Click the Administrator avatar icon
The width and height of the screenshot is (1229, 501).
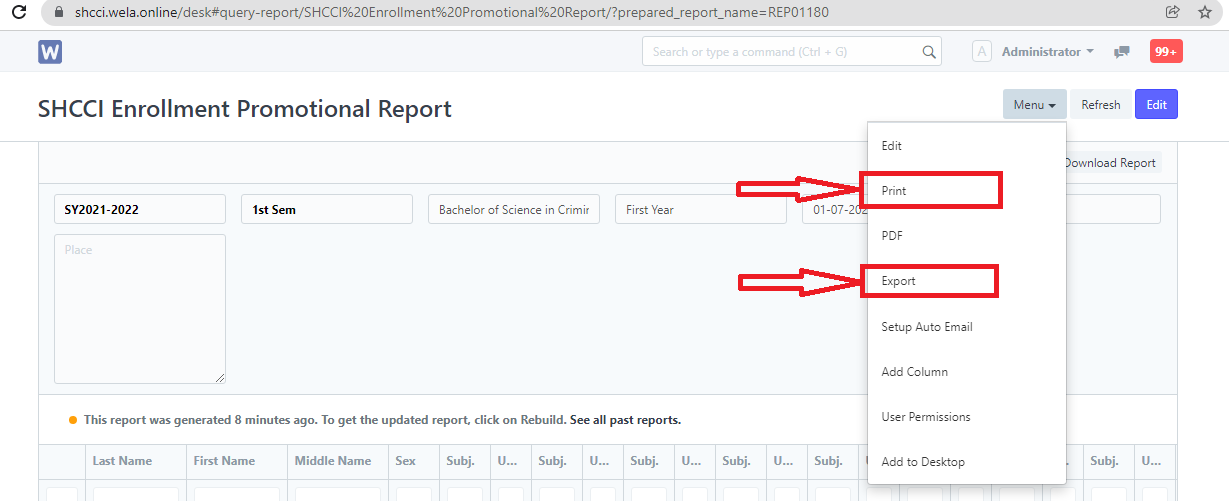coord(981,52)
